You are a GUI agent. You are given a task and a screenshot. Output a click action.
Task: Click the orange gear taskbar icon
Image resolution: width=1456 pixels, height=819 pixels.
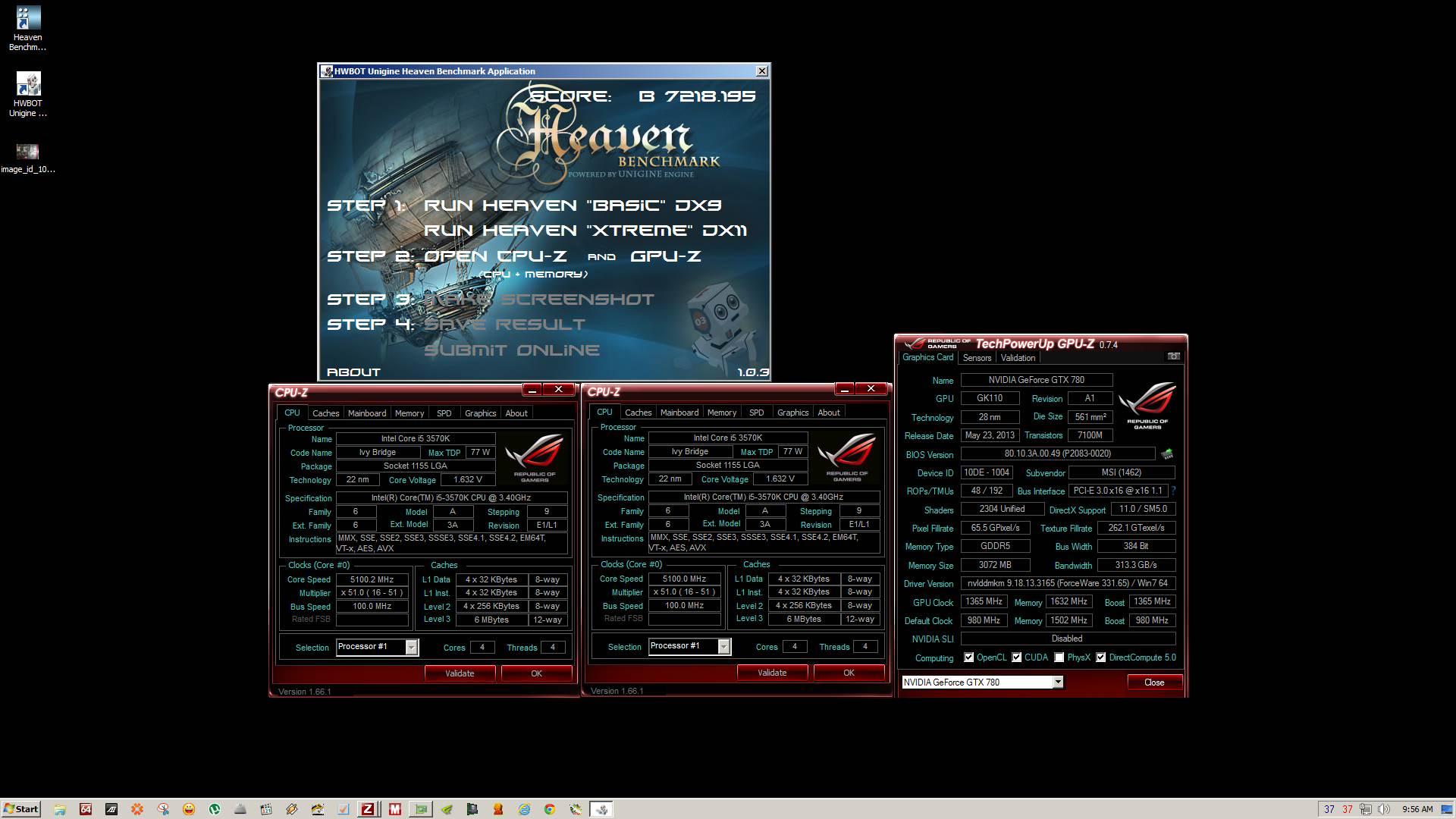(x=137, y=809)
